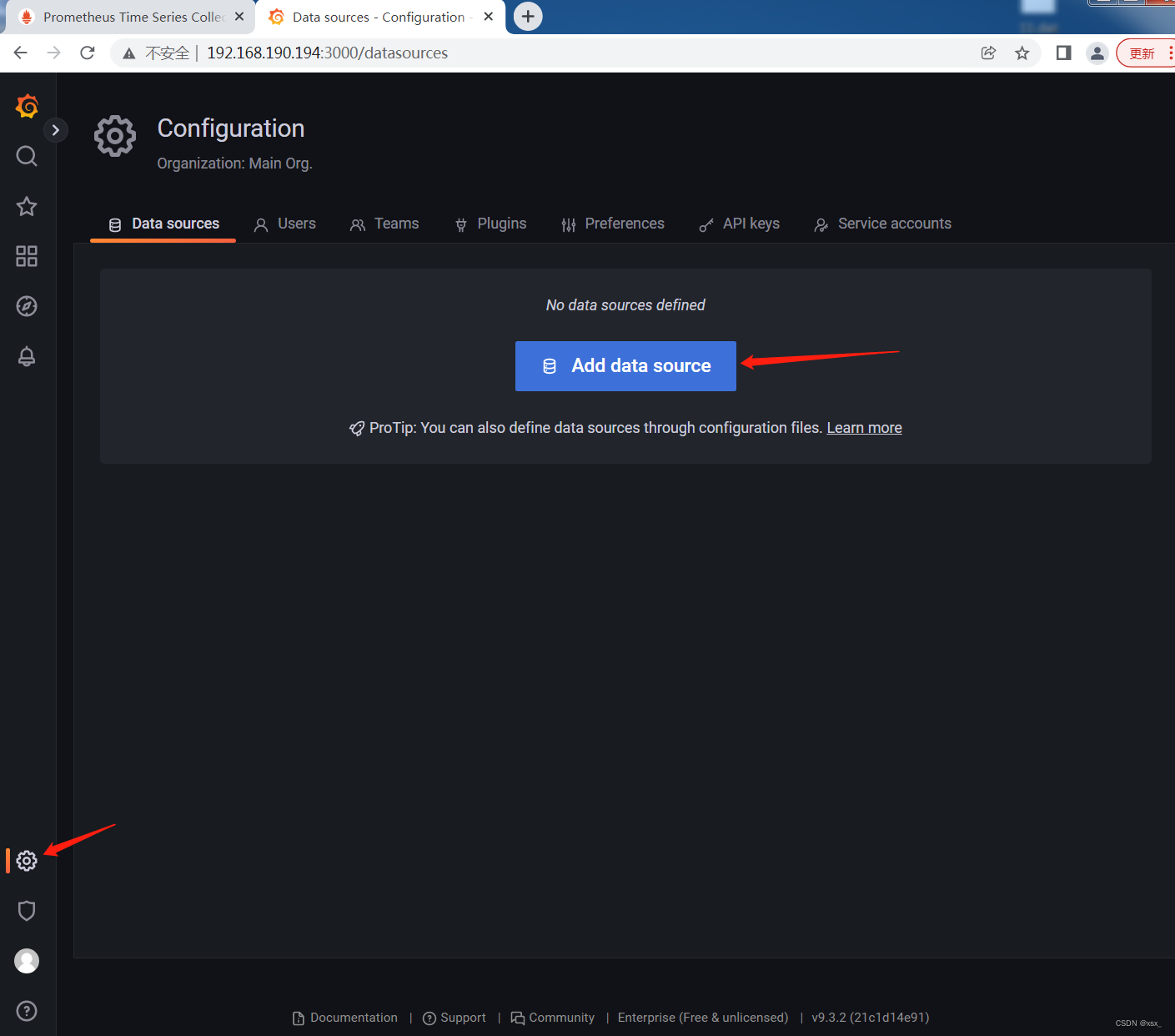
Task: Open the Dashboards grid icon
Action: point(26,256)
